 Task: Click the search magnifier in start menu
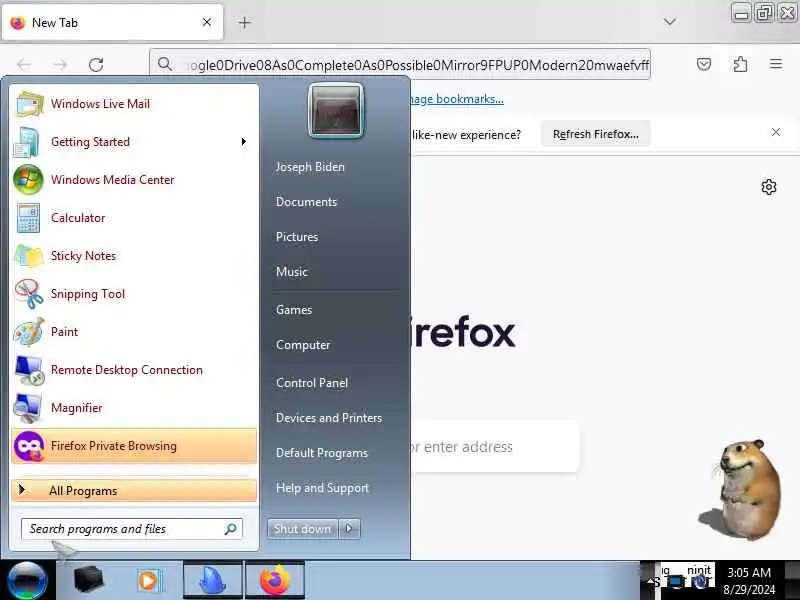pos(231,529)
